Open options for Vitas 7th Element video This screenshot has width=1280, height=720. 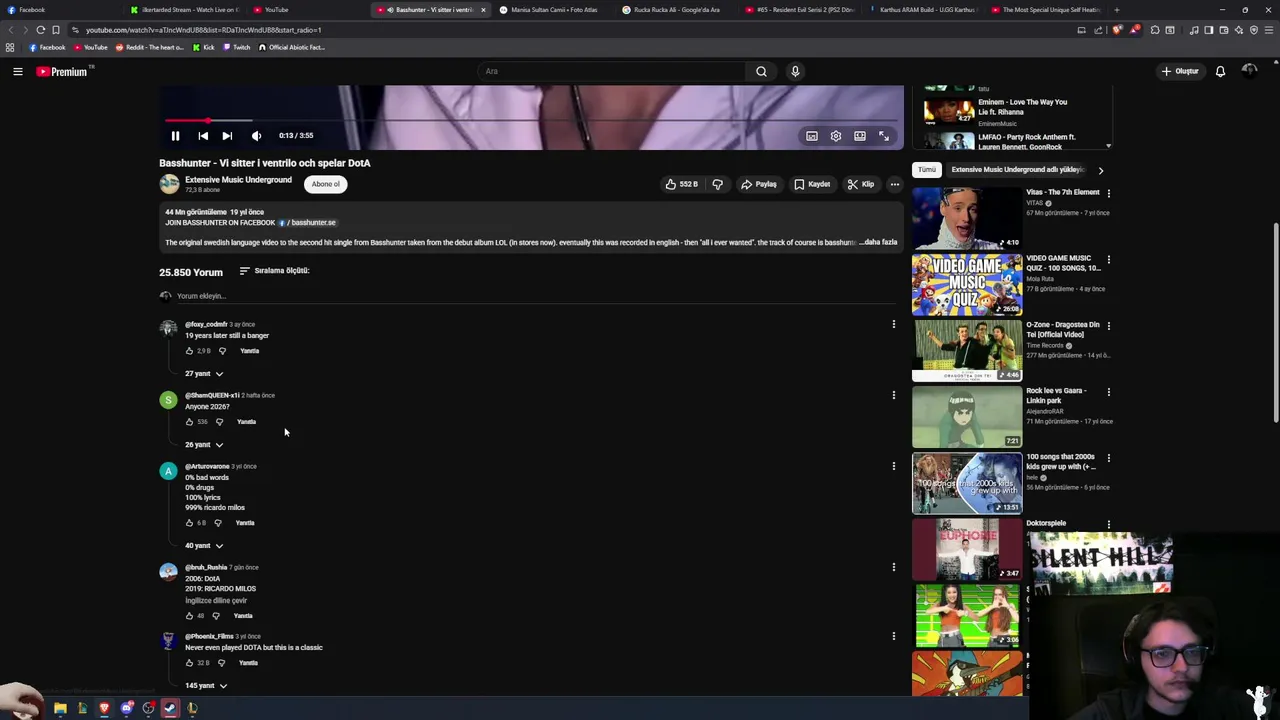point(1108,193)
